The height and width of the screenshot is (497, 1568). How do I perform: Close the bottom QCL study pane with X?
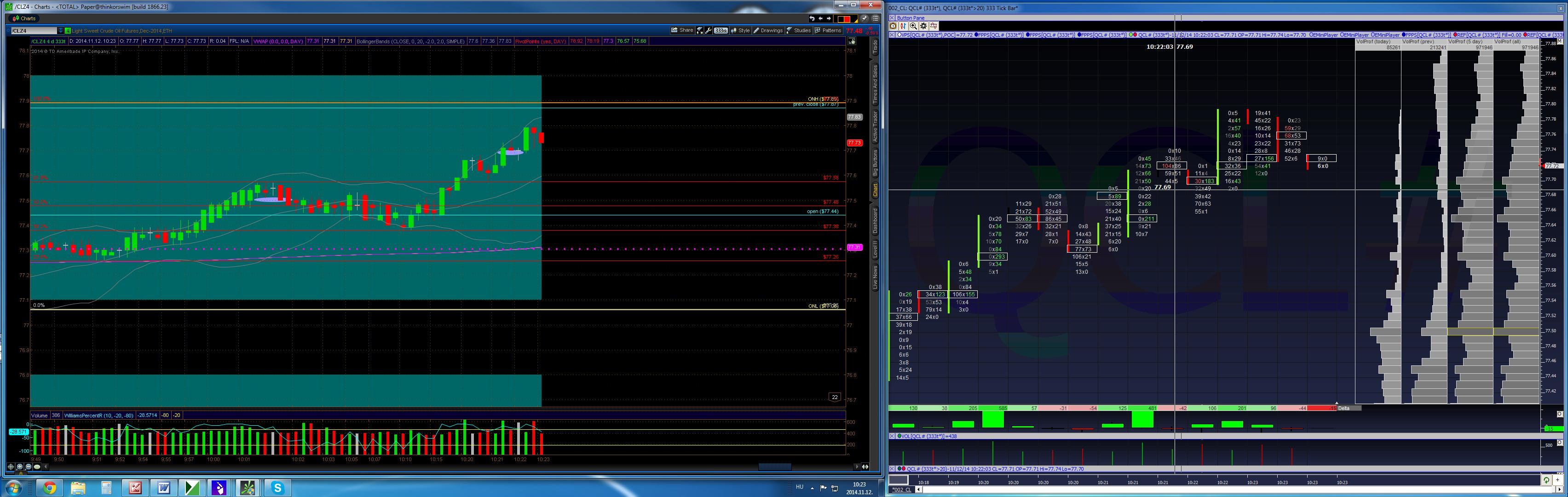(x=892, y=469)
